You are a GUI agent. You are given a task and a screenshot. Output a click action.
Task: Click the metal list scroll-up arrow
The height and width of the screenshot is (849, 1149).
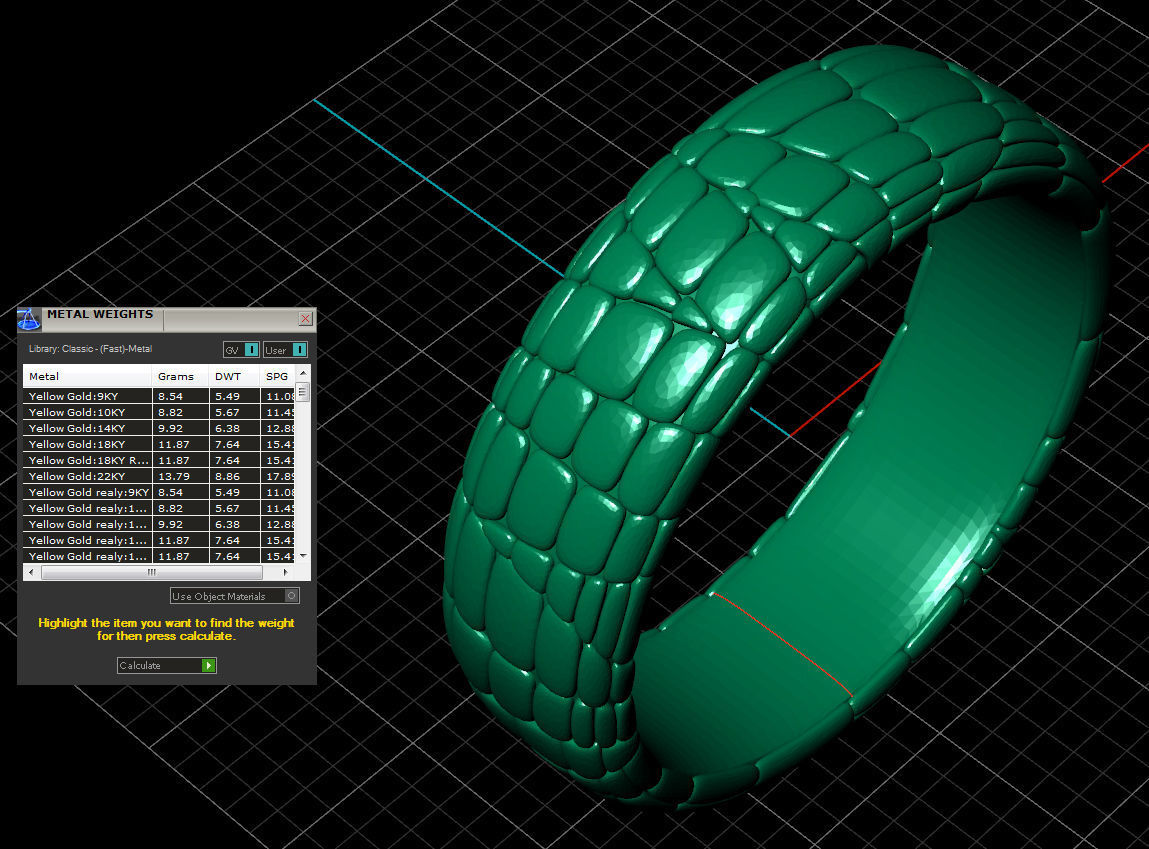tap(303, 373)
